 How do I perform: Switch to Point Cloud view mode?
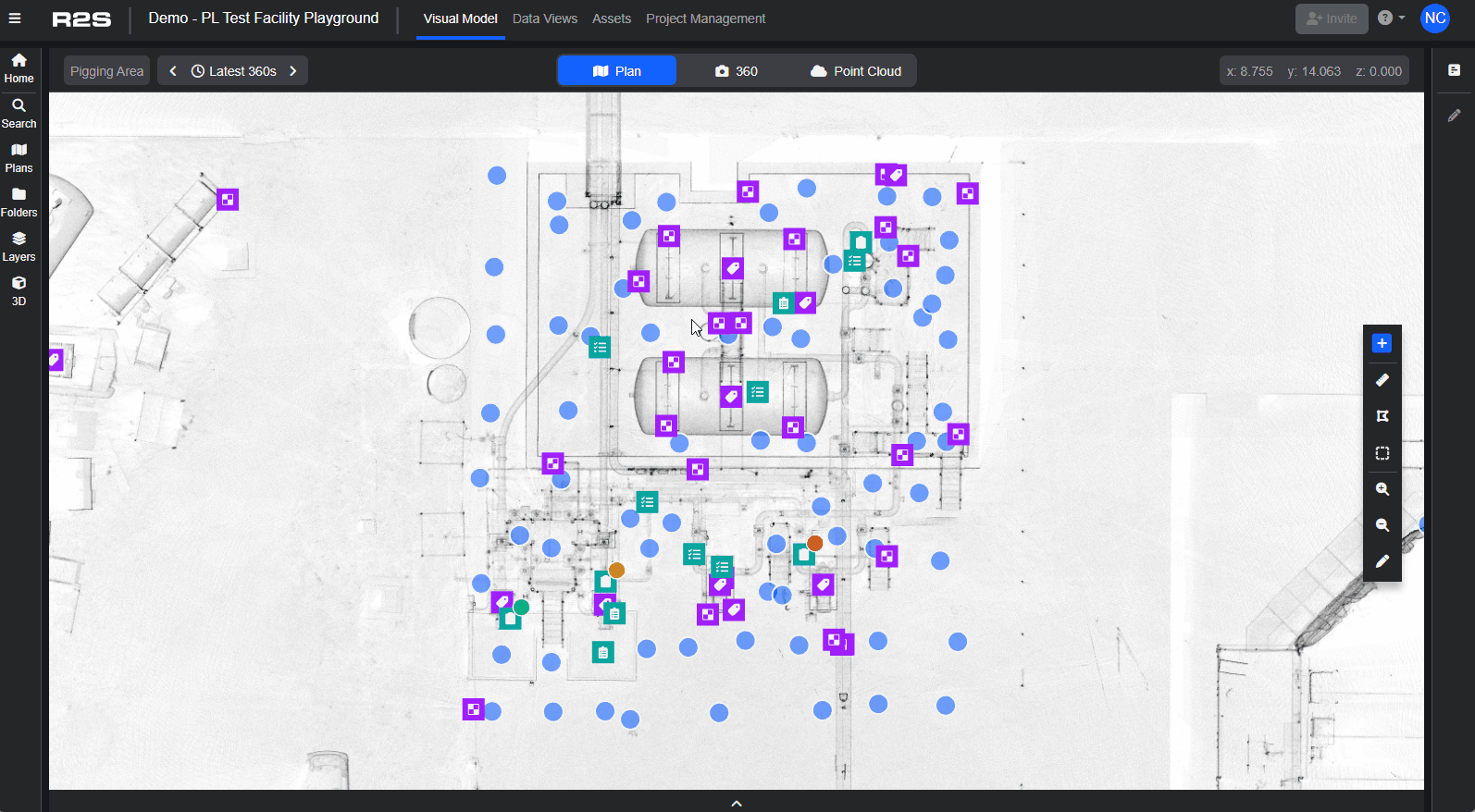point(856,71)
